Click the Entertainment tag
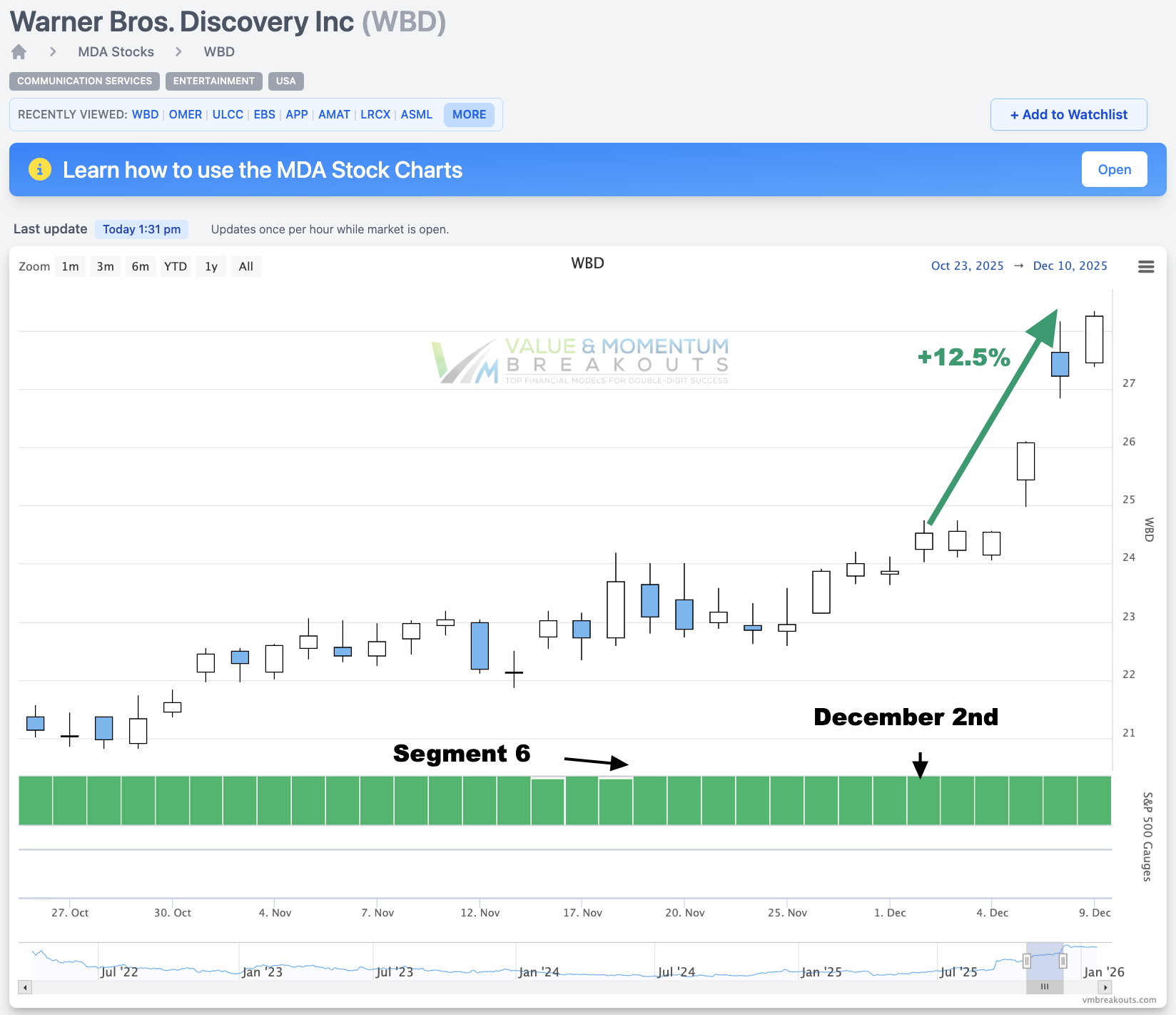1176x1015 pixels. click(x=213, y=81)
